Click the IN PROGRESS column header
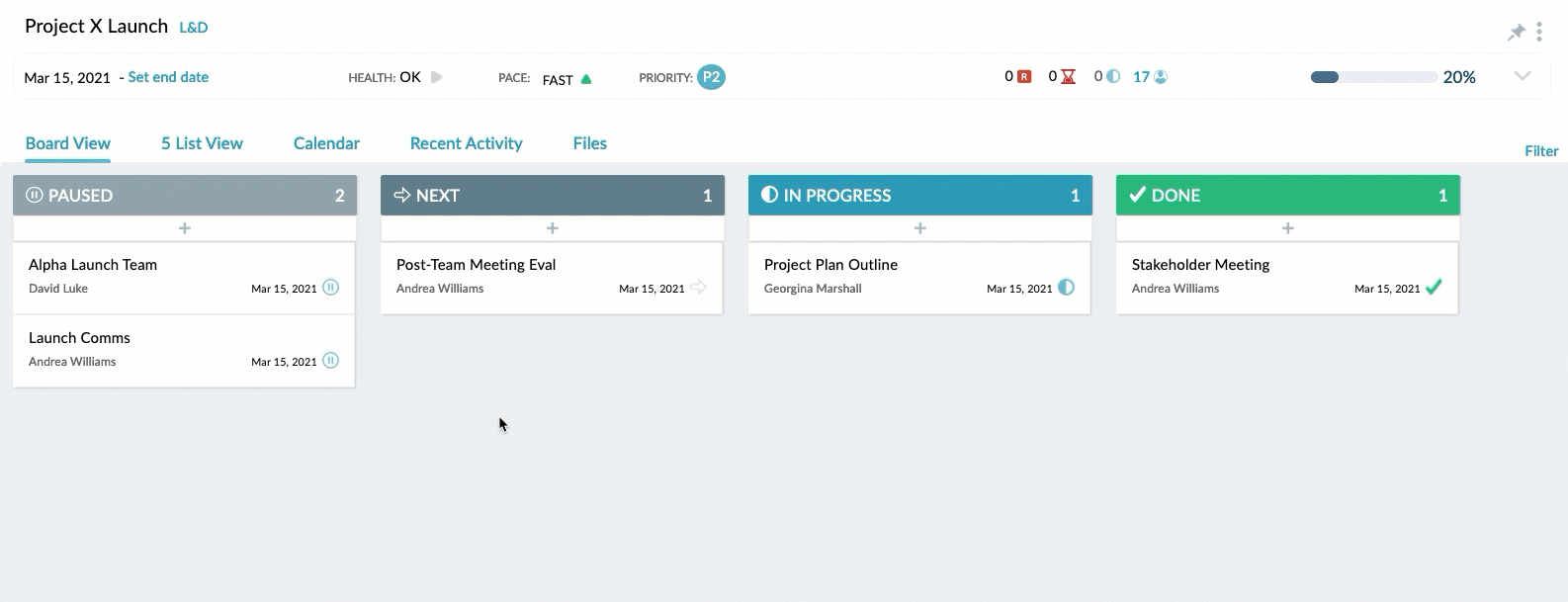This screenshot has height=602, width=1568. click(920, 196)
